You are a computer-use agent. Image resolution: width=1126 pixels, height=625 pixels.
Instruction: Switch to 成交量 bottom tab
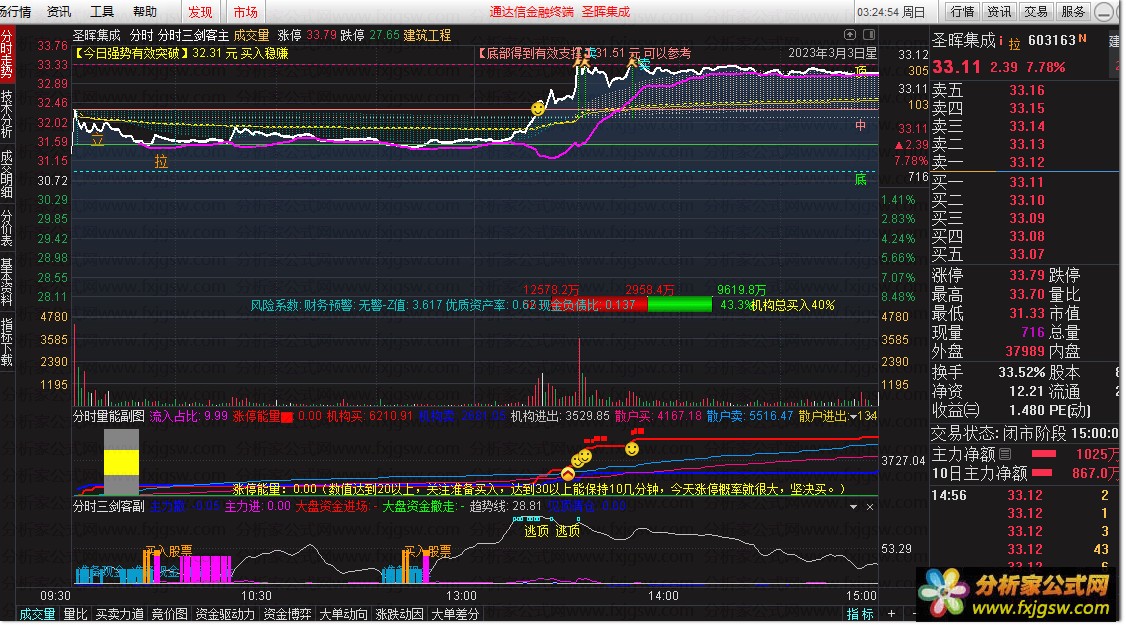point(37,614)
